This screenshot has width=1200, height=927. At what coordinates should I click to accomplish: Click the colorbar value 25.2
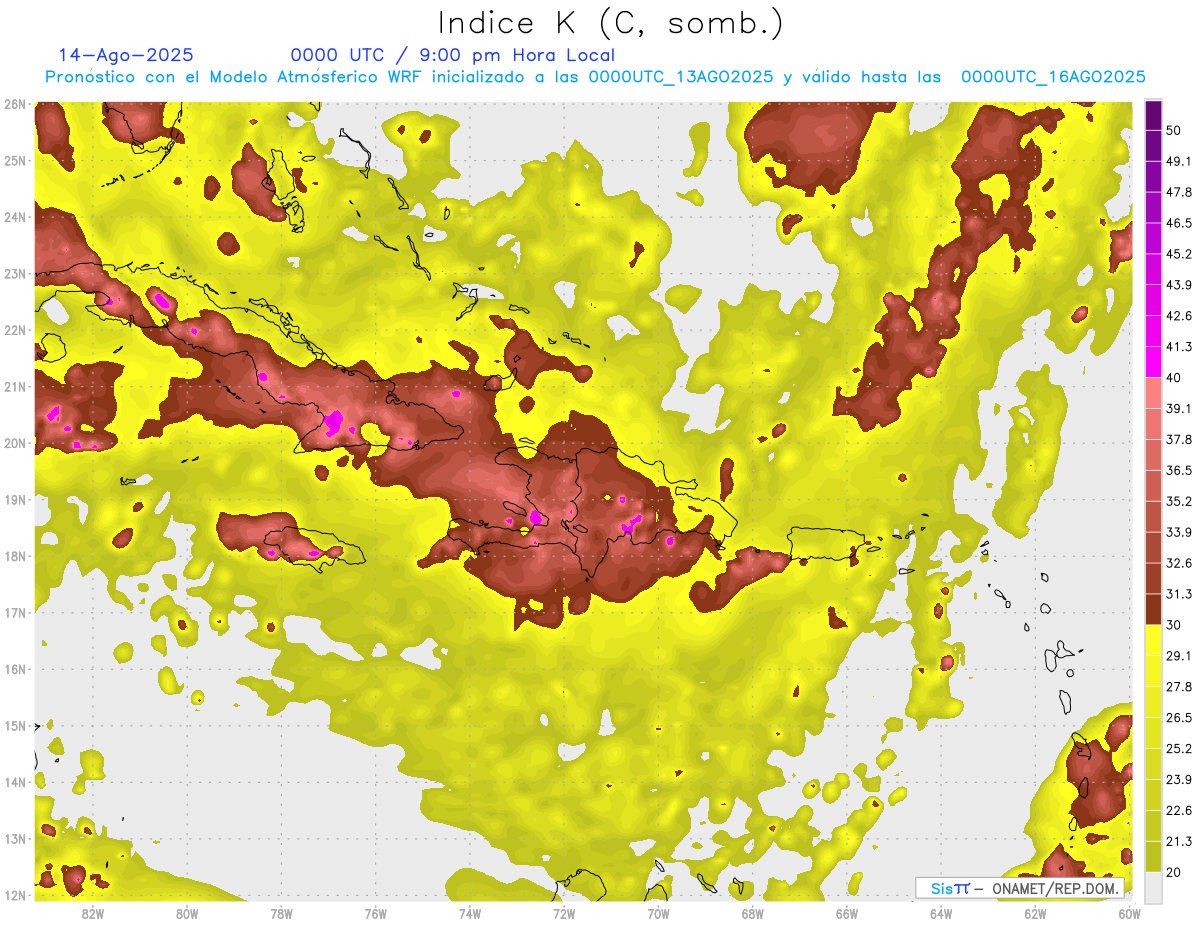coord(1179,749)
